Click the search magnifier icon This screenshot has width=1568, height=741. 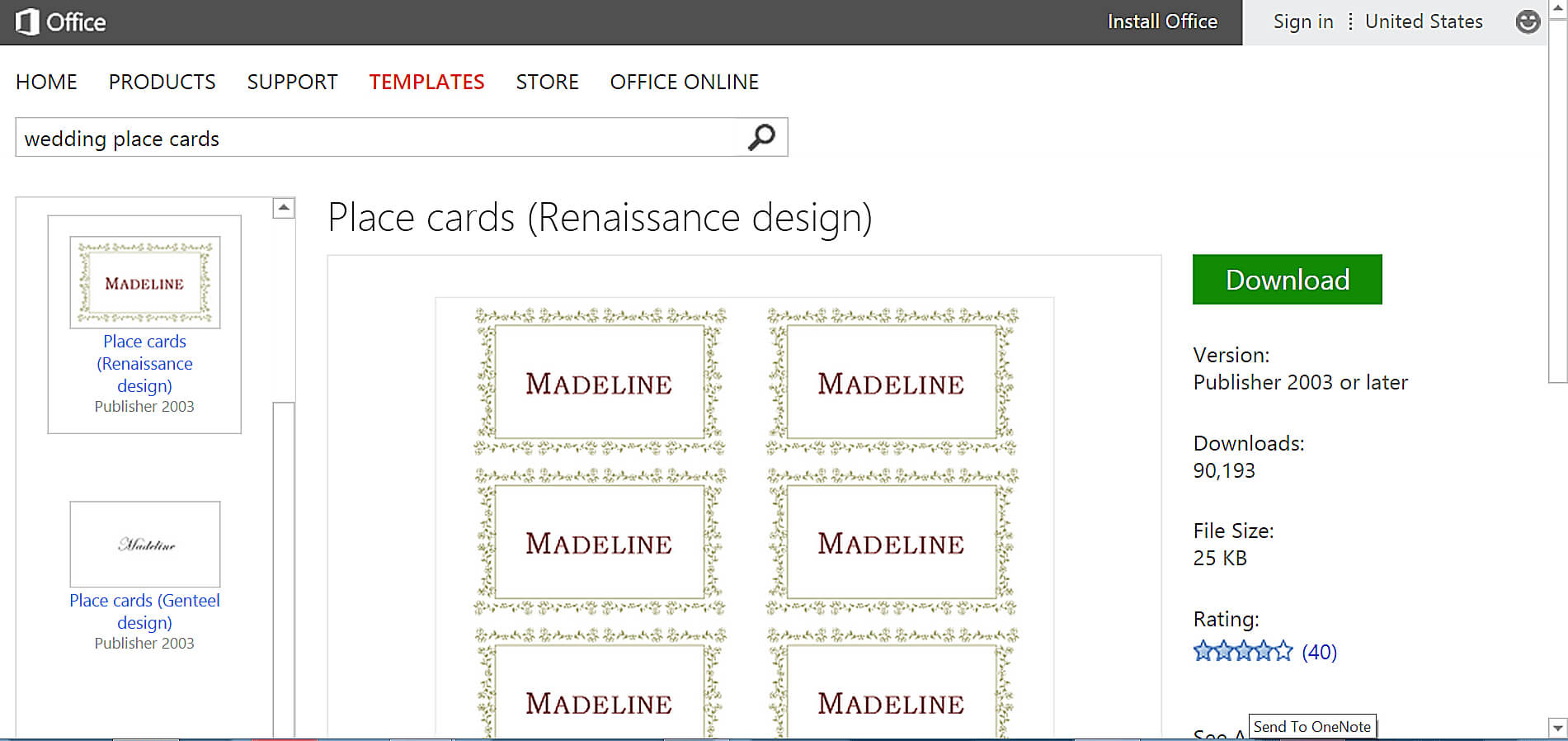point(760,137)
